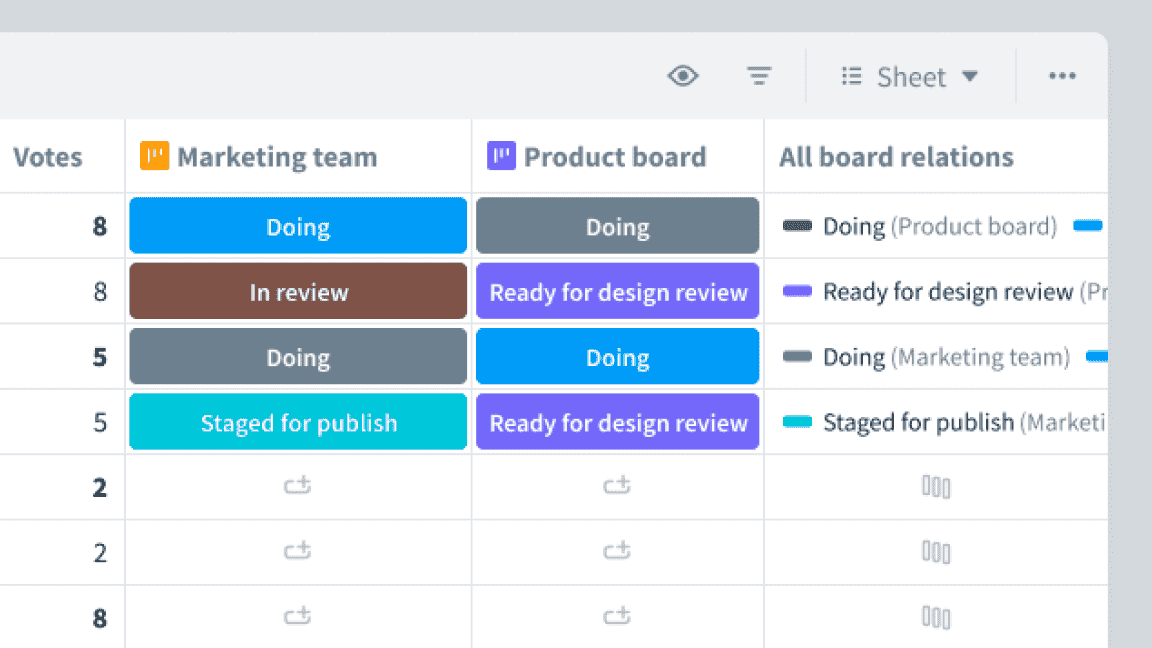Open blue Doing status in Marketing team column

pyautogui.click(x=298, y=226)
